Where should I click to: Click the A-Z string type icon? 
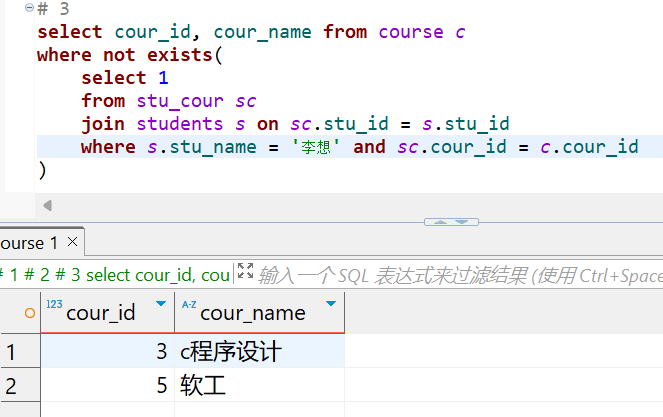188,305
